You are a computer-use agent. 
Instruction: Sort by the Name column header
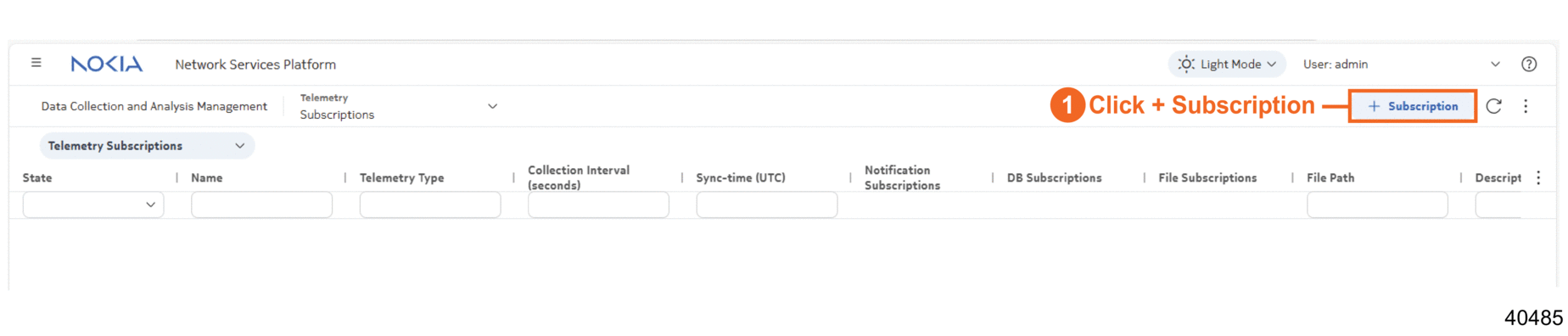(207, 177)
